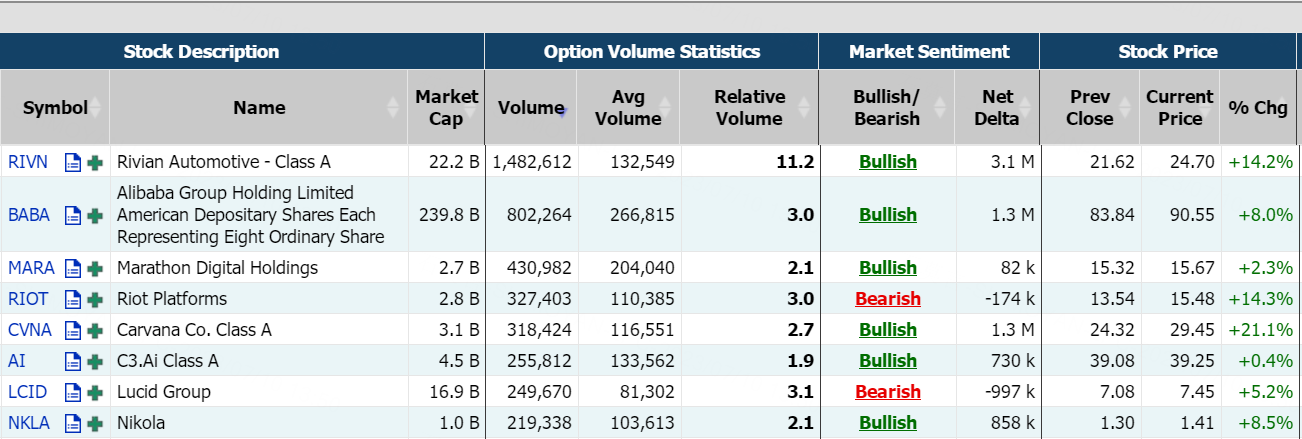Sort by the % Chg column header
The image size is (1302, 439).
click(x=1258, y=108)
